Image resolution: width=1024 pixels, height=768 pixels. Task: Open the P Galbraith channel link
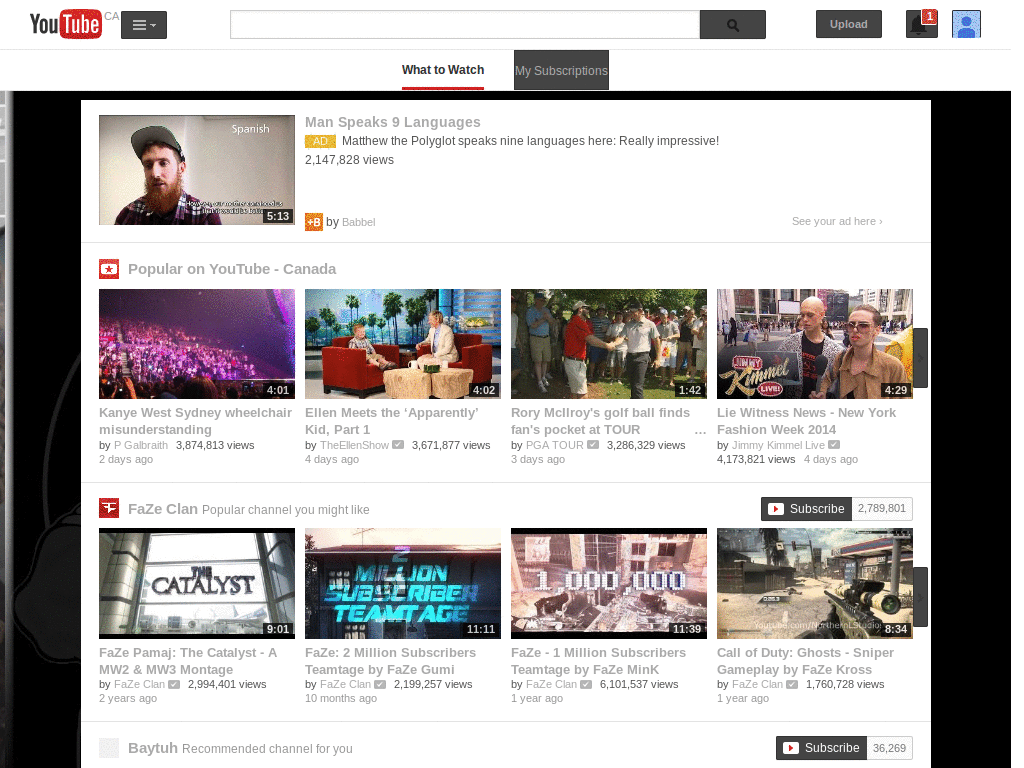(141, 445)
